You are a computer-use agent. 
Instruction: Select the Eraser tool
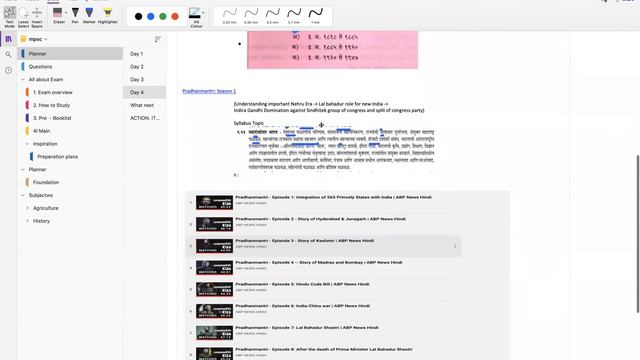tap(58, 16)
